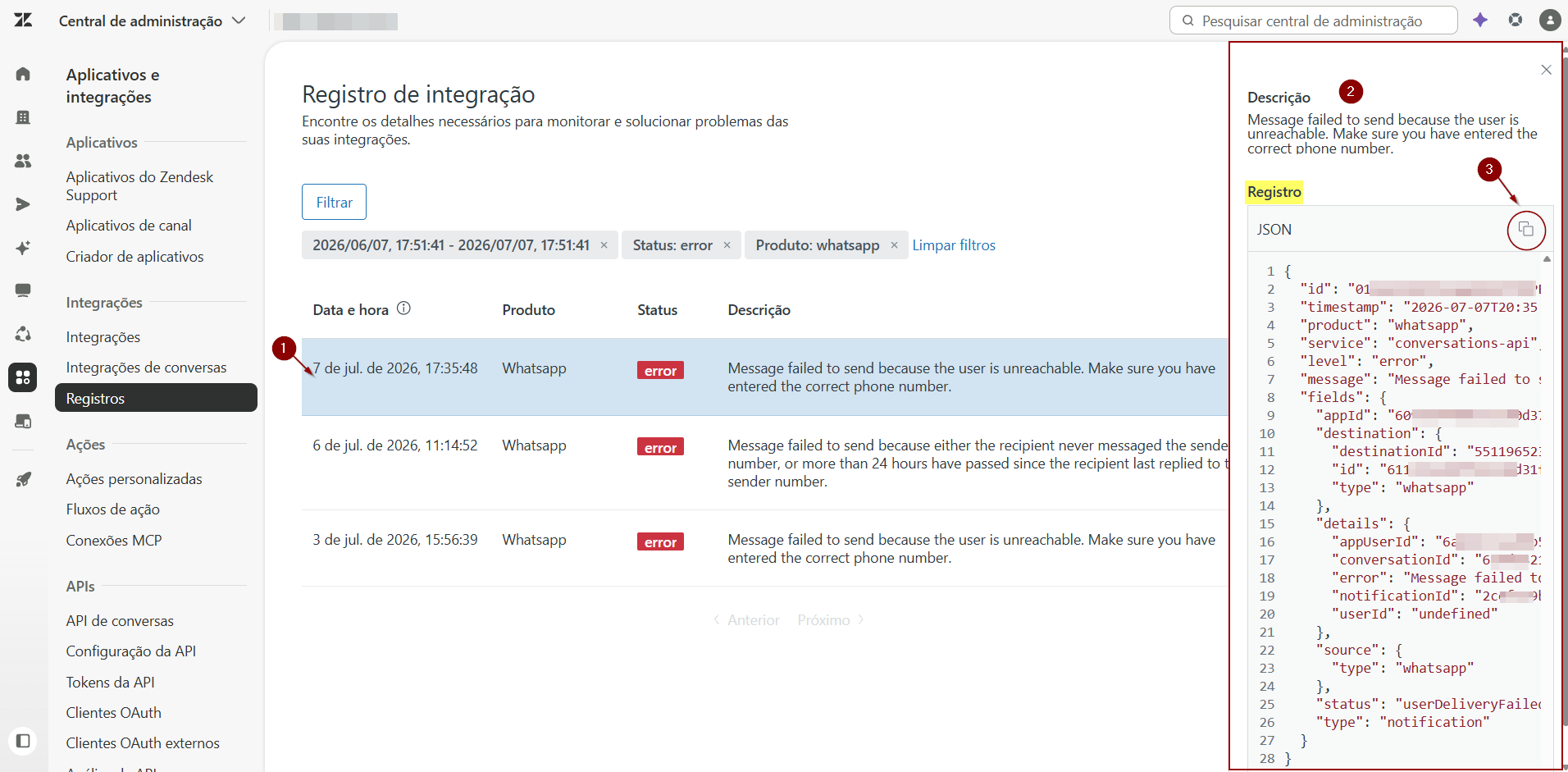Open the Integrações menu item
This screenshot has width=1568, height=772.
(x=103, y=337)
